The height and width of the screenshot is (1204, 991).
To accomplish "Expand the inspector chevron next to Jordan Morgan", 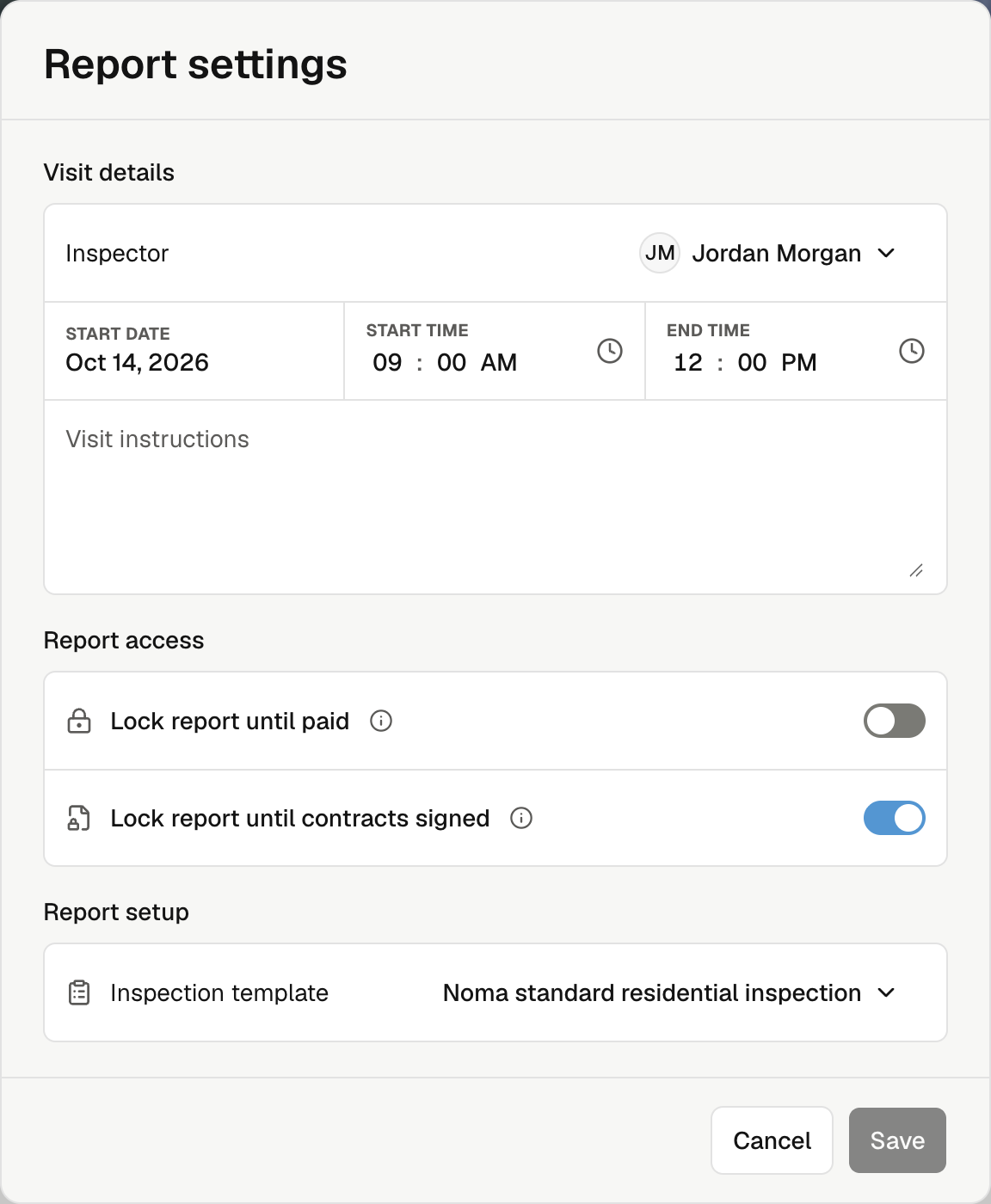I will tap(886, 253).
